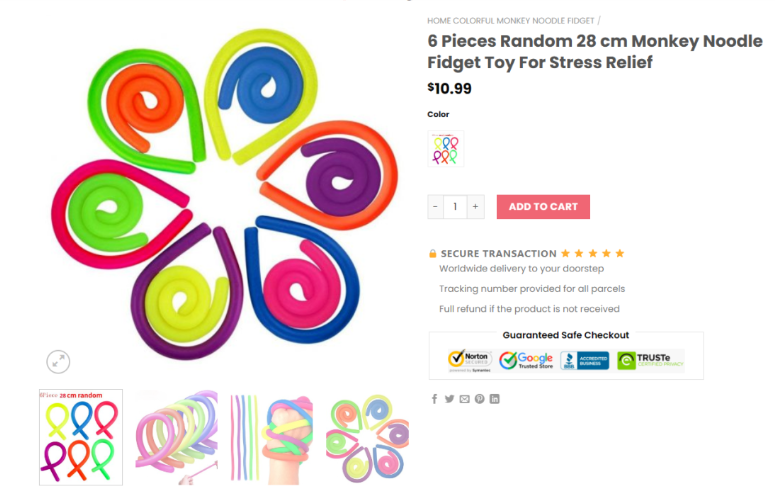Screen dimensions: 775x495
Task: Click the quantity input field
Action: 455,207
